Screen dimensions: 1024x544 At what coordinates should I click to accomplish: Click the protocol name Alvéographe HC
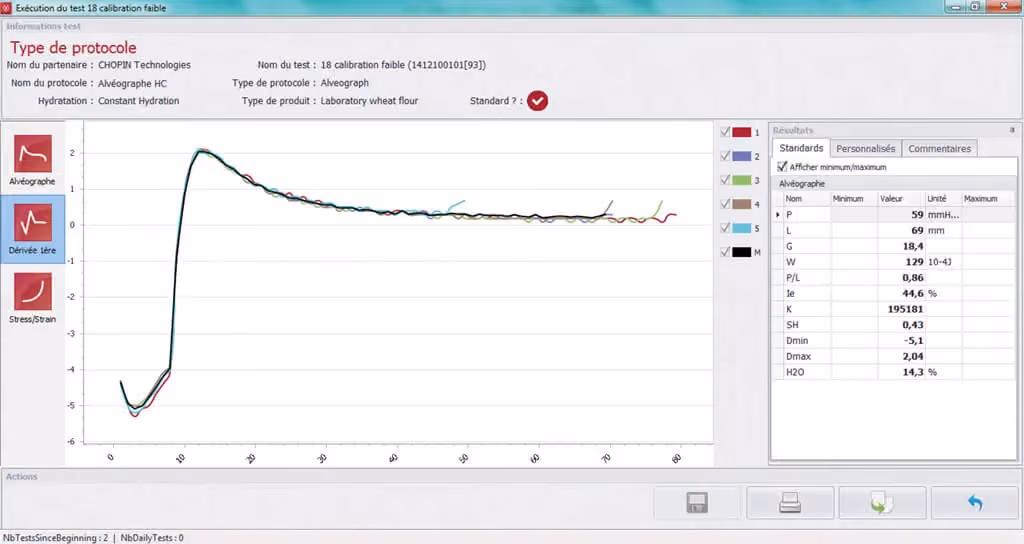coord(133,84)
